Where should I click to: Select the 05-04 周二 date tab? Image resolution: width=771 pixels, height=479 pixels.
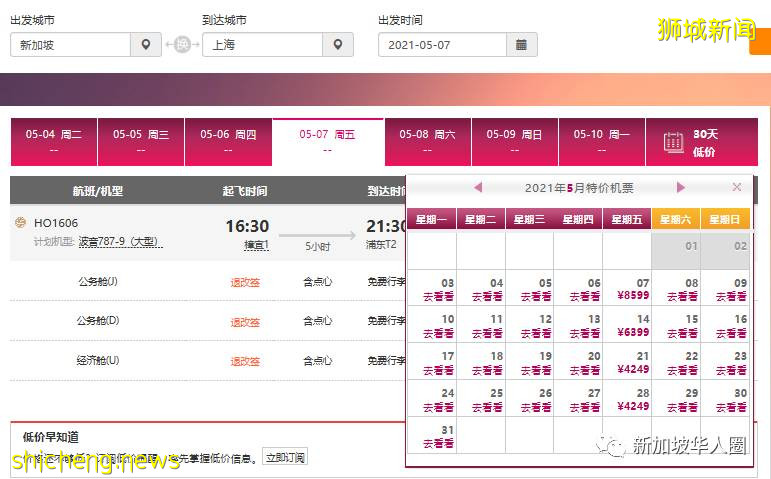click(54, 141)
